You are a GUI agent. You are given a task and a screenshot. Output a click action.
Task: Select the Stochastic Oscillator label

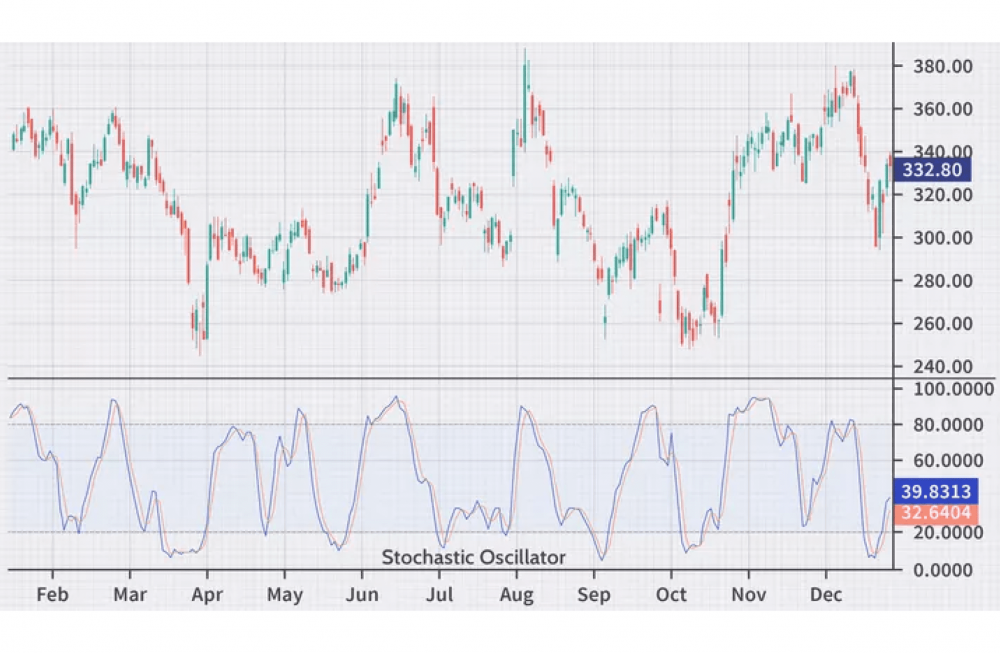click(x=474, y=557)
